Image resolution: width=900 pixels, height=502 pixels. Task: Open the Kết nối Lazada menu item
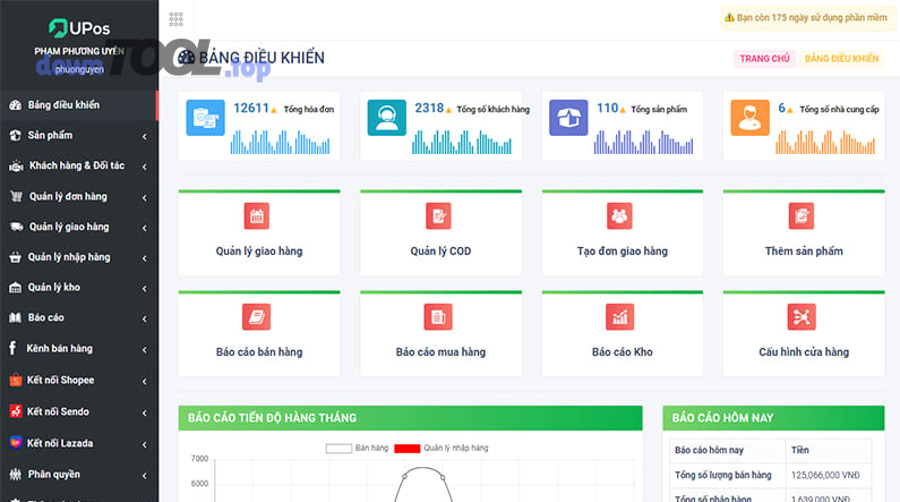tap(79, 443)
